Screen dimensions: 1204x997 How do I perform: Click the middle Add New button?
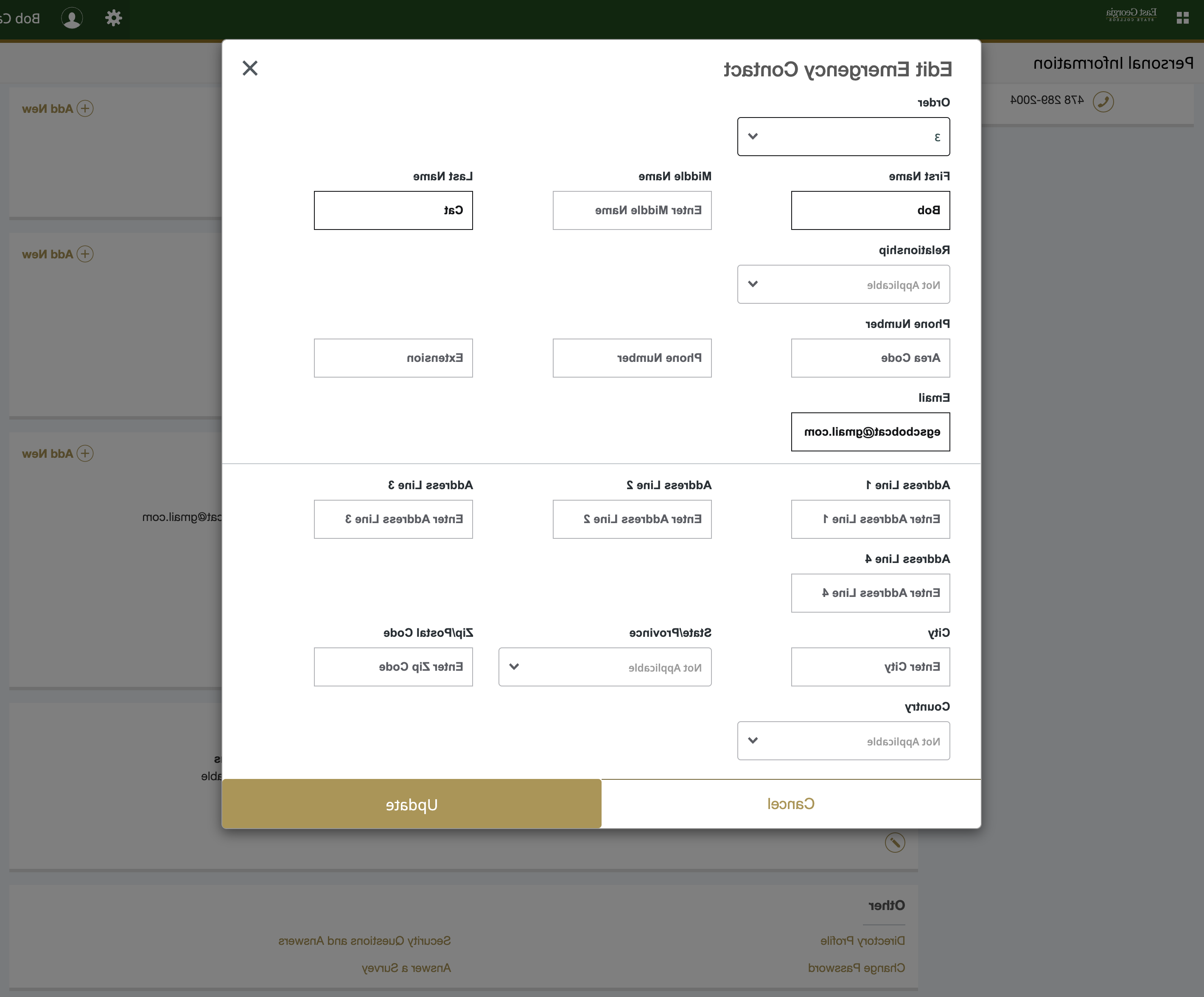pos(57,254)
